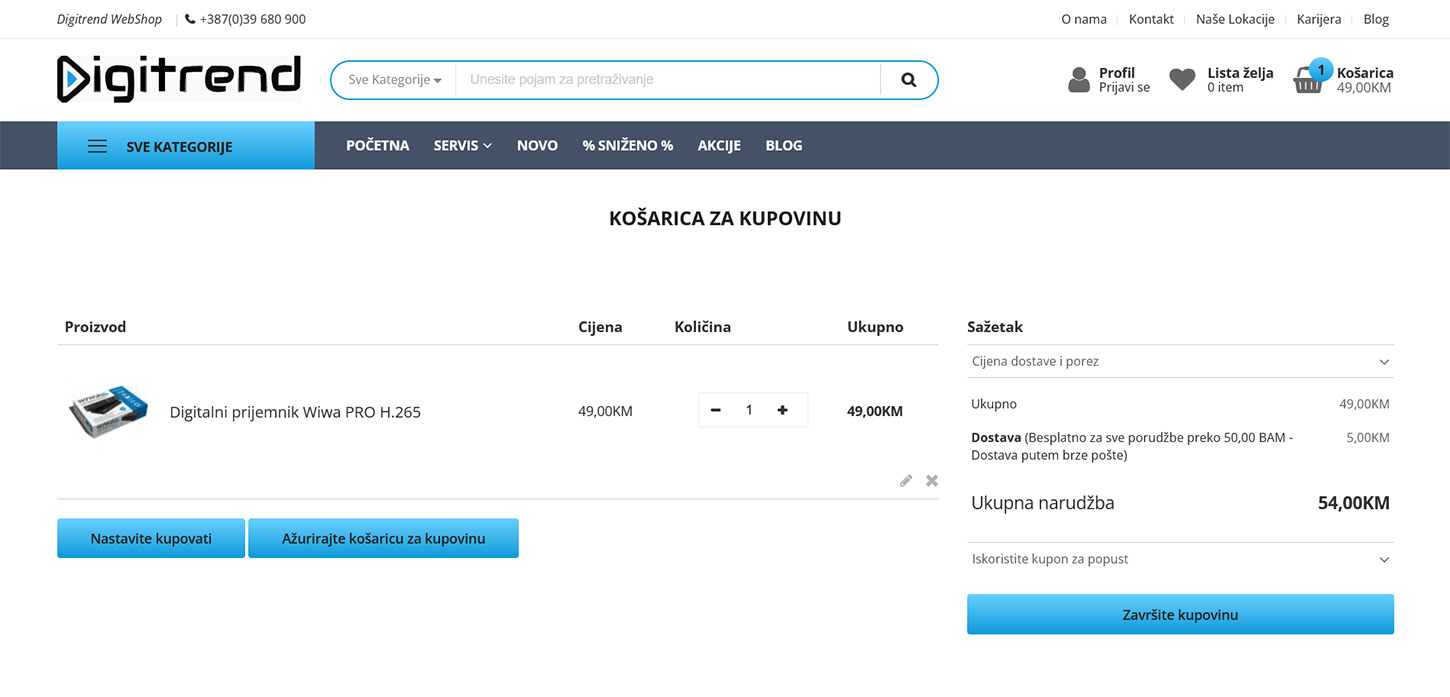This screenshot has width=1450, height=697.
Task: Decrease quantity with minus button
Action: [x=716, y=410]
